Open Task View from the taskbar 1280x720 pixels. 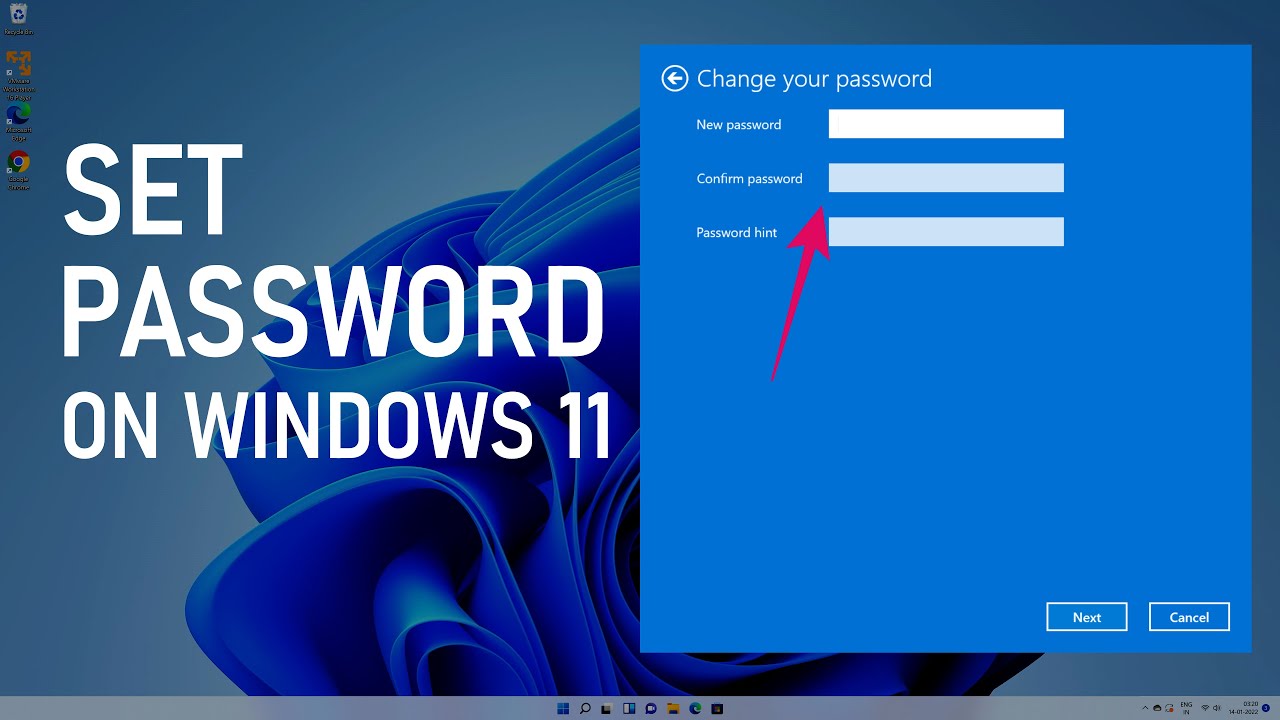[607, 709]
